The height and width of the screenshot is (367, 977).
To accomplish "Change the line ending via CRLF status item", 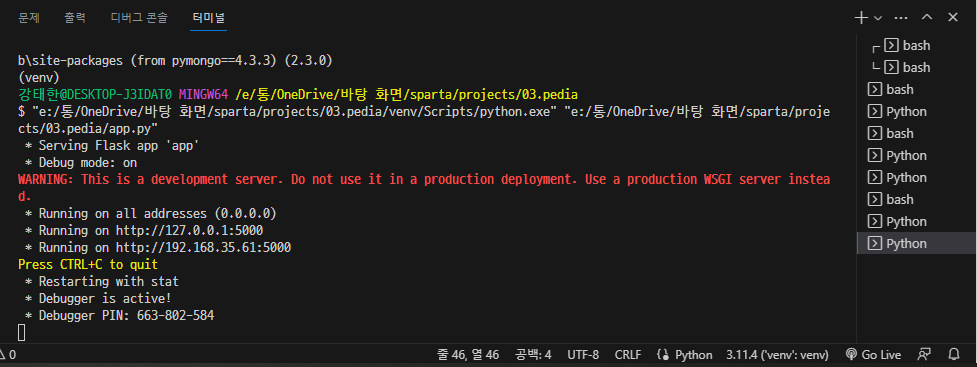I will [x=627, y=355].
